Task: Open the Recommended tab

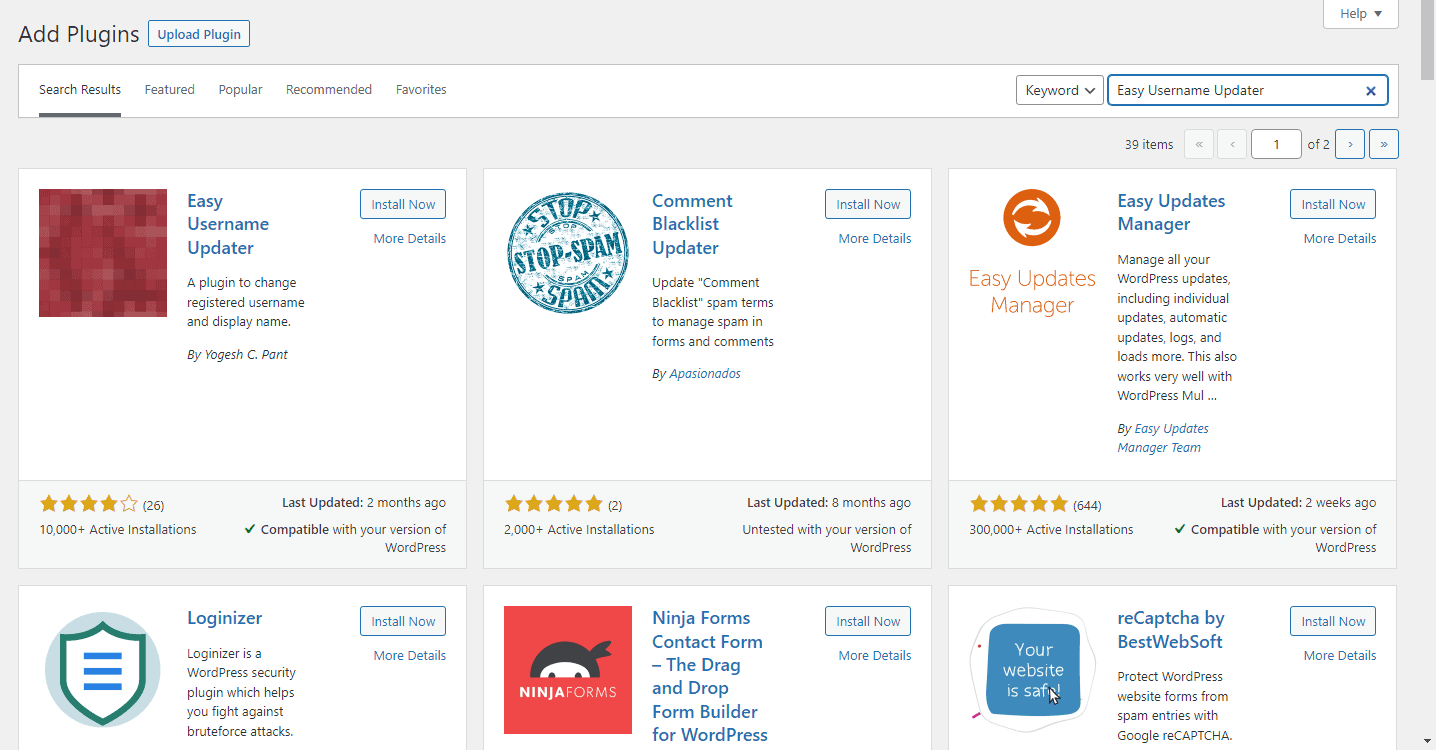Action: click(x=329, y=90)
